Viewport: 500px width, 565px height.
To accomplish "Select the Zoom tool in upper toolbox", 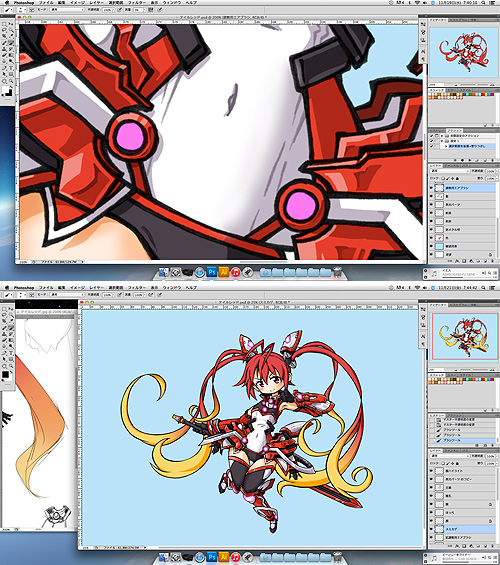I will click(x=11, y=81).
